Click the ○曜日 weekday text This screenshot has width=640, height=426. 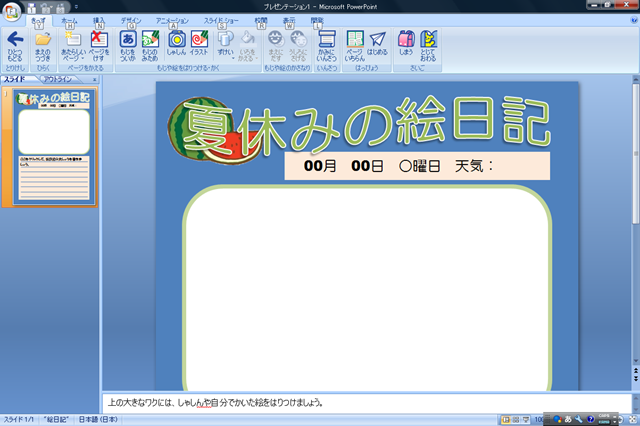pyautogui.click(x=420, y=166)
